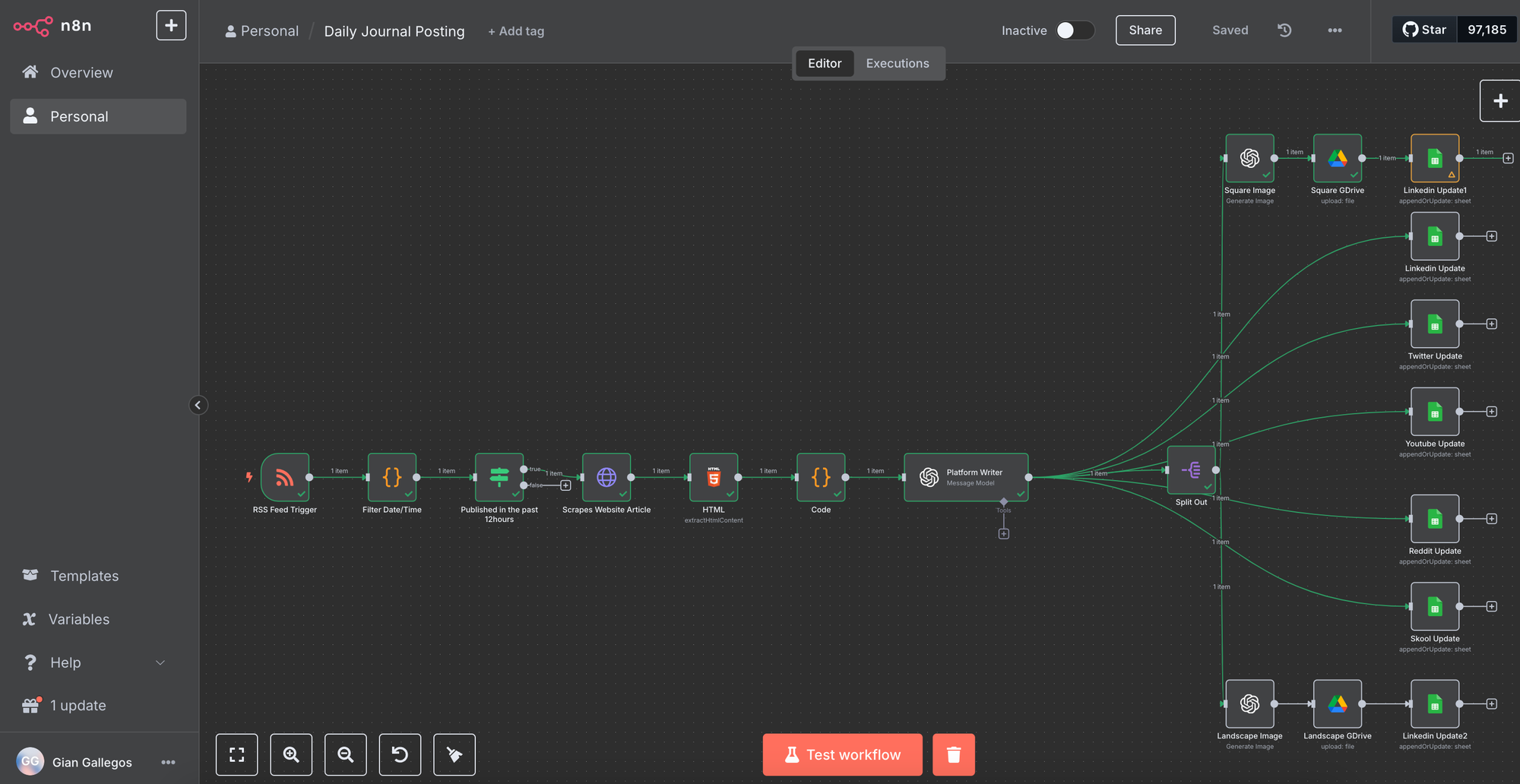Viewport: 1520px width, 784px height.
Task: Select the Filter Date/Time code node
Action: [x=392, y=477]
